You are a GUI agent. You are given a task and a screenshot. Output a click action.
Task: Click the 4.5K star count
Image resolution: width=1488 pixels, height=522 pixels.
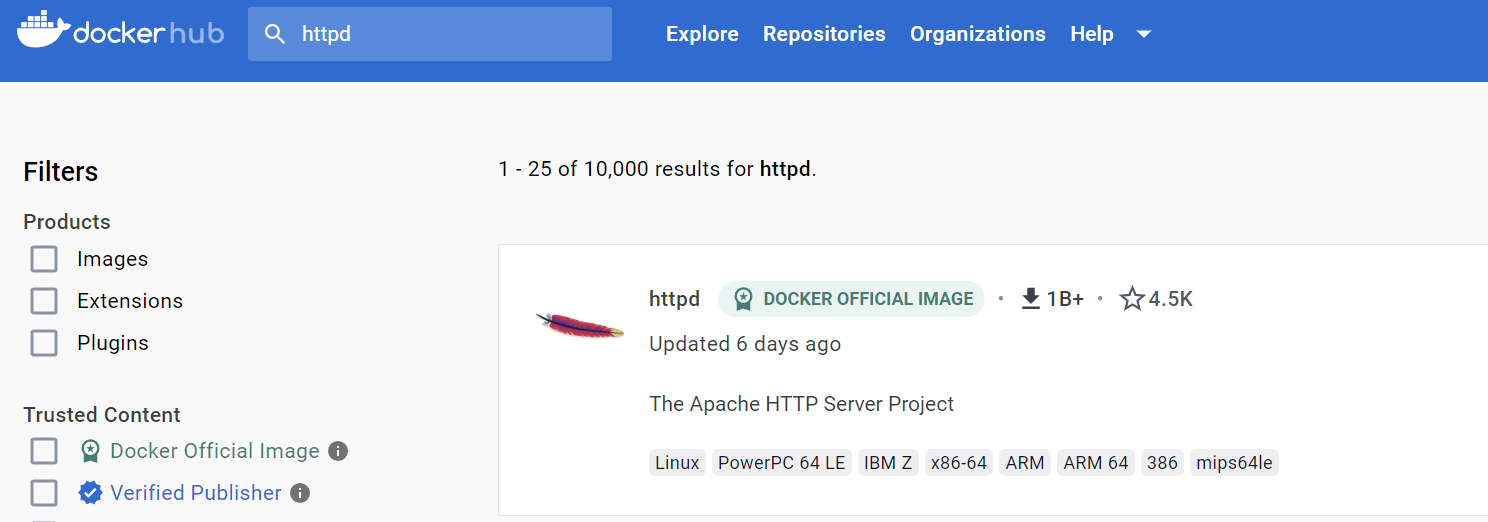click(1171, 299)
